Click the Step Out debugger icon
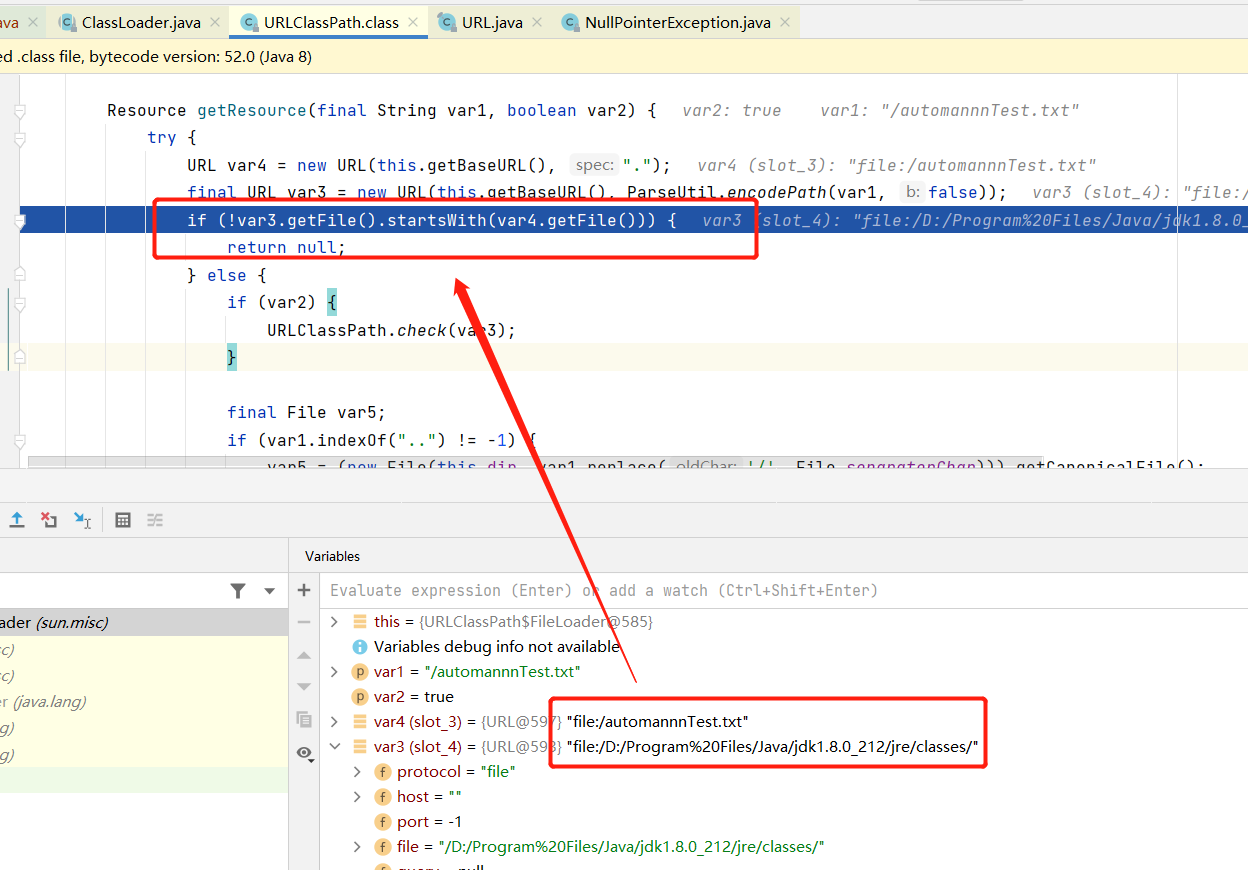 click(16, 520)
